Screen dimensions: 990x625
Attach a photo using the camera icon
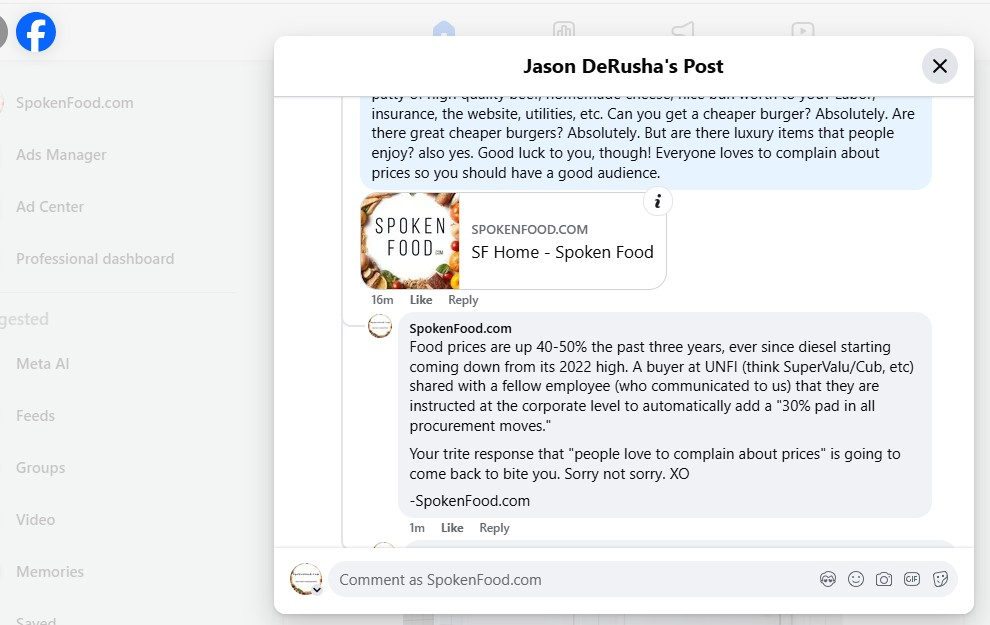(884, 579)
